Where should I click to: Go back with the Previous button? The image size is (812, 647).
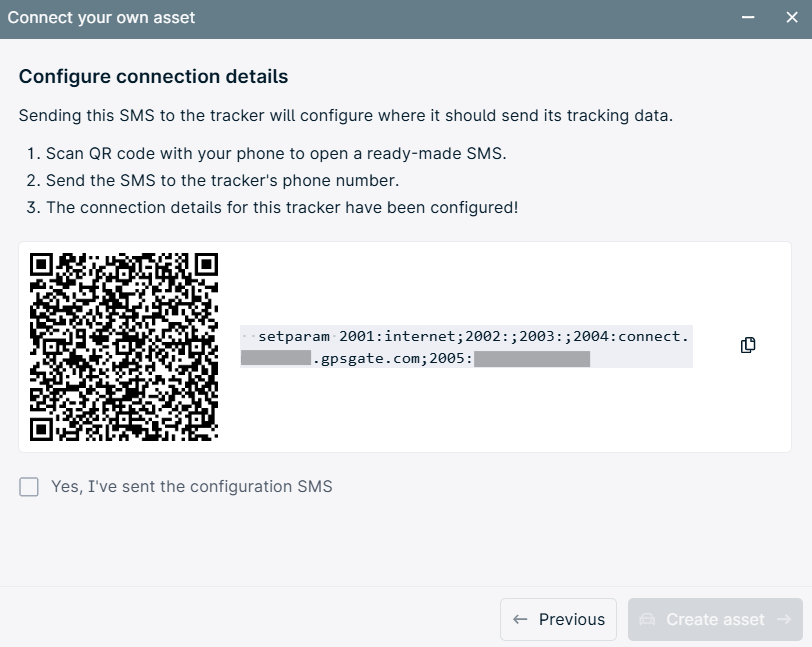[x=558, y=620]
